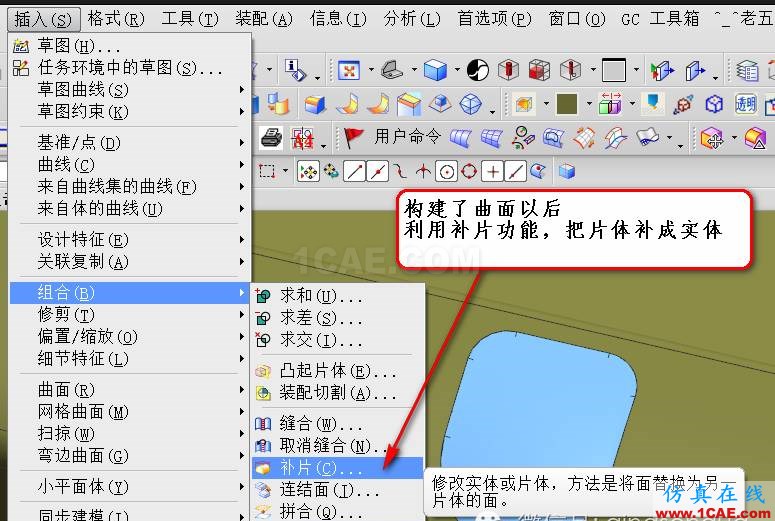Open the 格式(R) menu
775x521 pixels.
116,19
